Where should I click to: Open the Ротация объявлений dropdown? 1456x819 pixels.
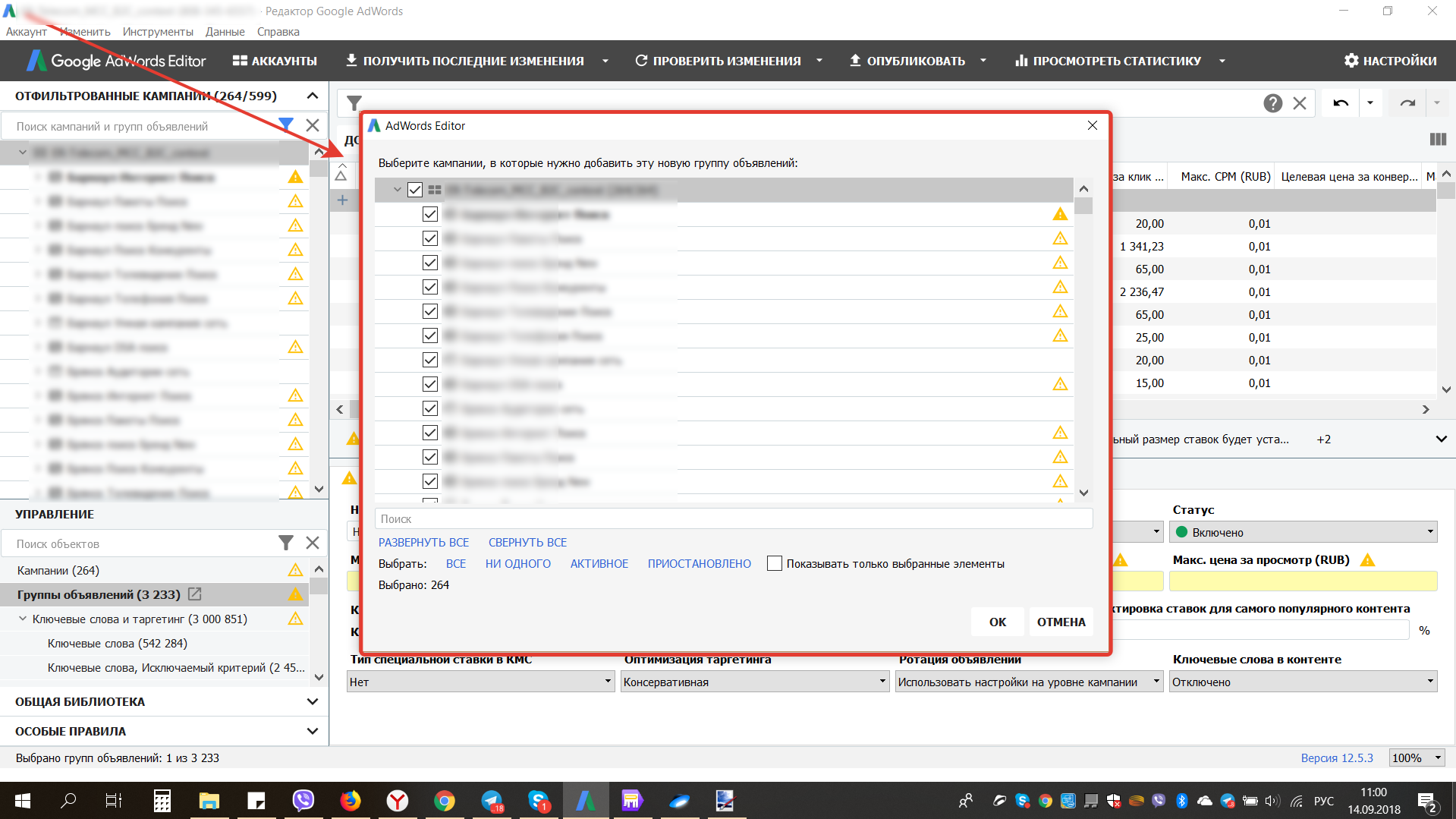[x=1030, y=682]
